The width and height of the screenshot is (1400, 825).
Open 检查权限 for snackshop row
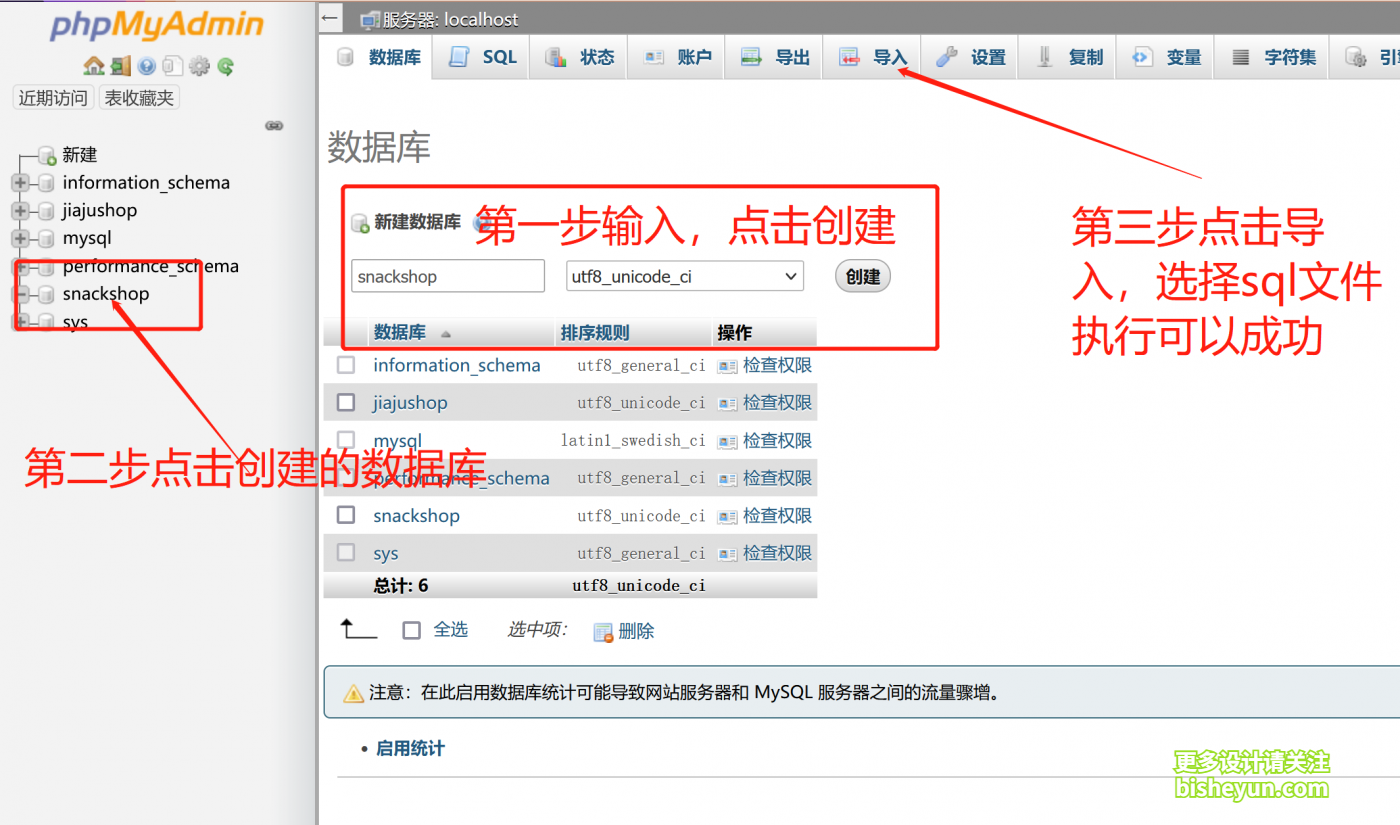(x=777, y=515)
